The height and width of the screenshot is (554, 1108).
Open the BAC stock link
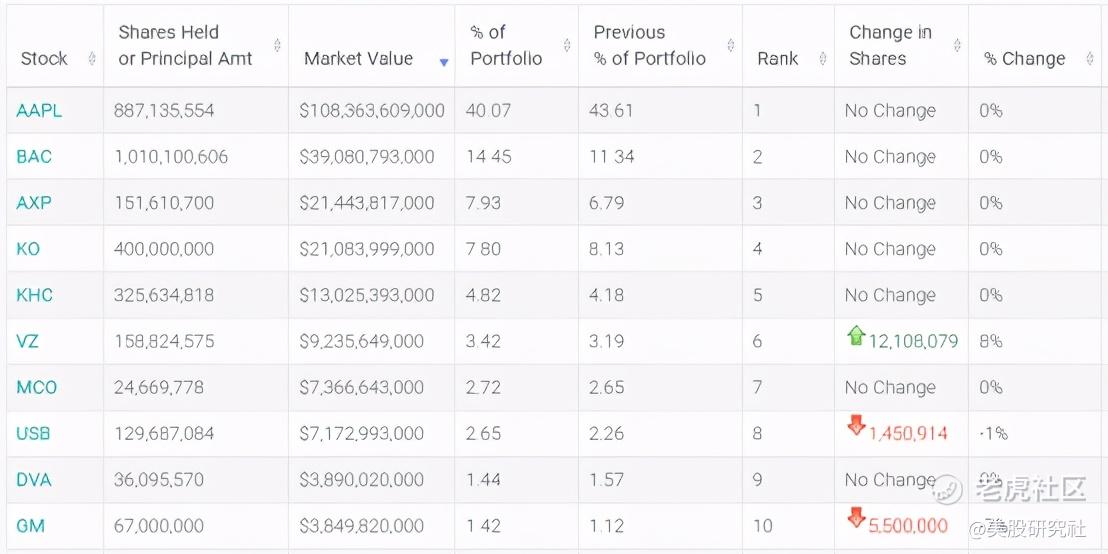click(x=34, y=157)
